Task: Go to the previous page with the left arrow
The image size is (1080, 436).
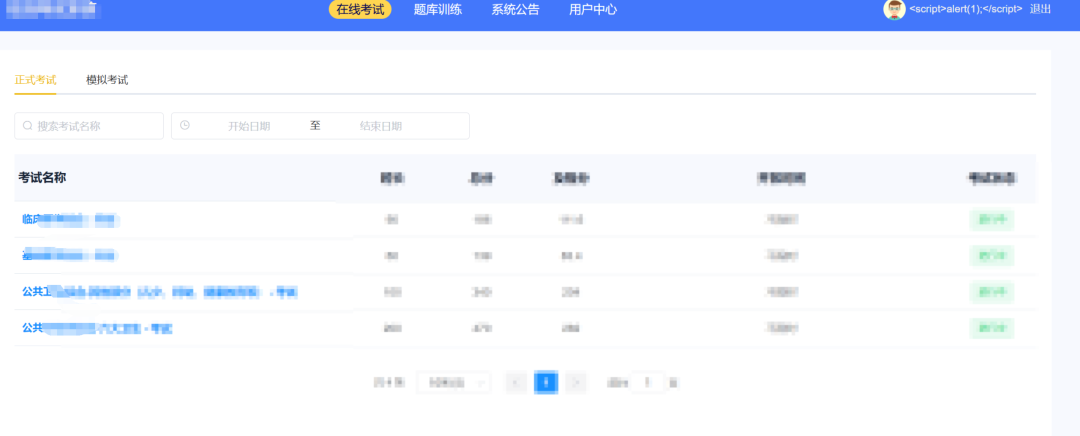Action: [x=516, y=382]
